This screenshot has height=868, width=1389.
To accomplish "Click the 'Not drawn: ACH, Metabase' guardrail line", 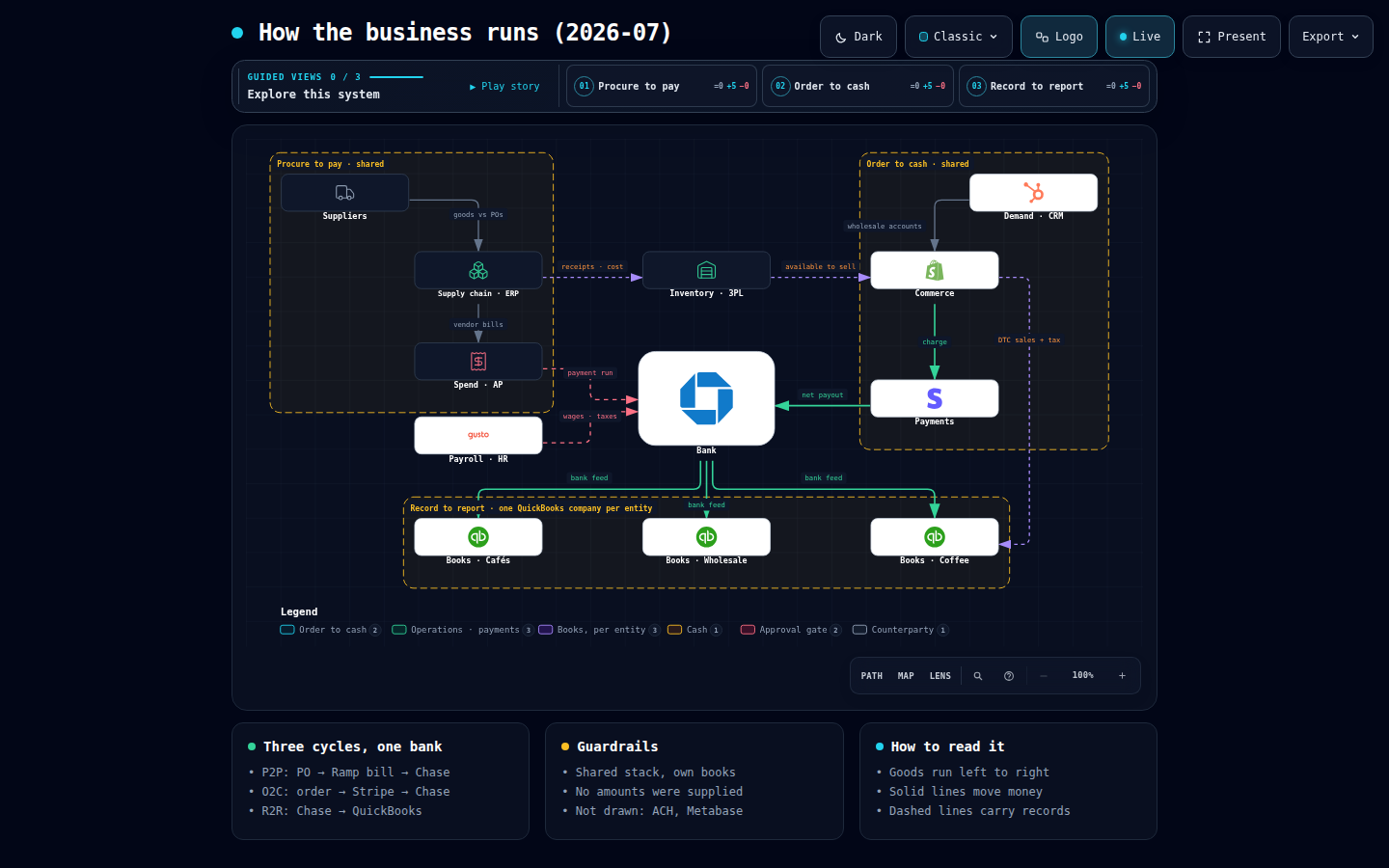I will click(x=659, y=811).
